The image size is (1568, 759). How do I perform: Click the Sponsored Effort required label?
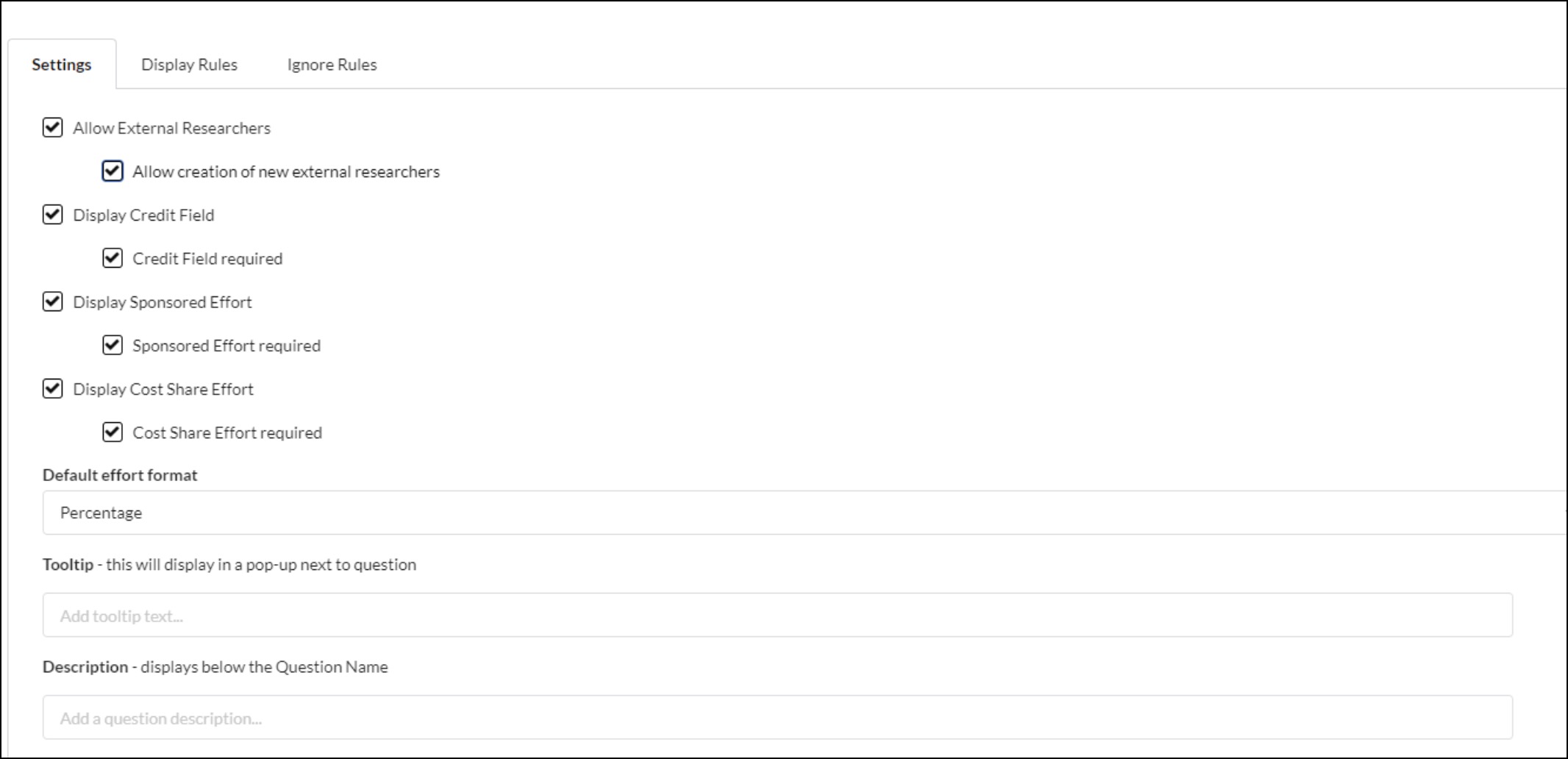[x=227, y=346]
